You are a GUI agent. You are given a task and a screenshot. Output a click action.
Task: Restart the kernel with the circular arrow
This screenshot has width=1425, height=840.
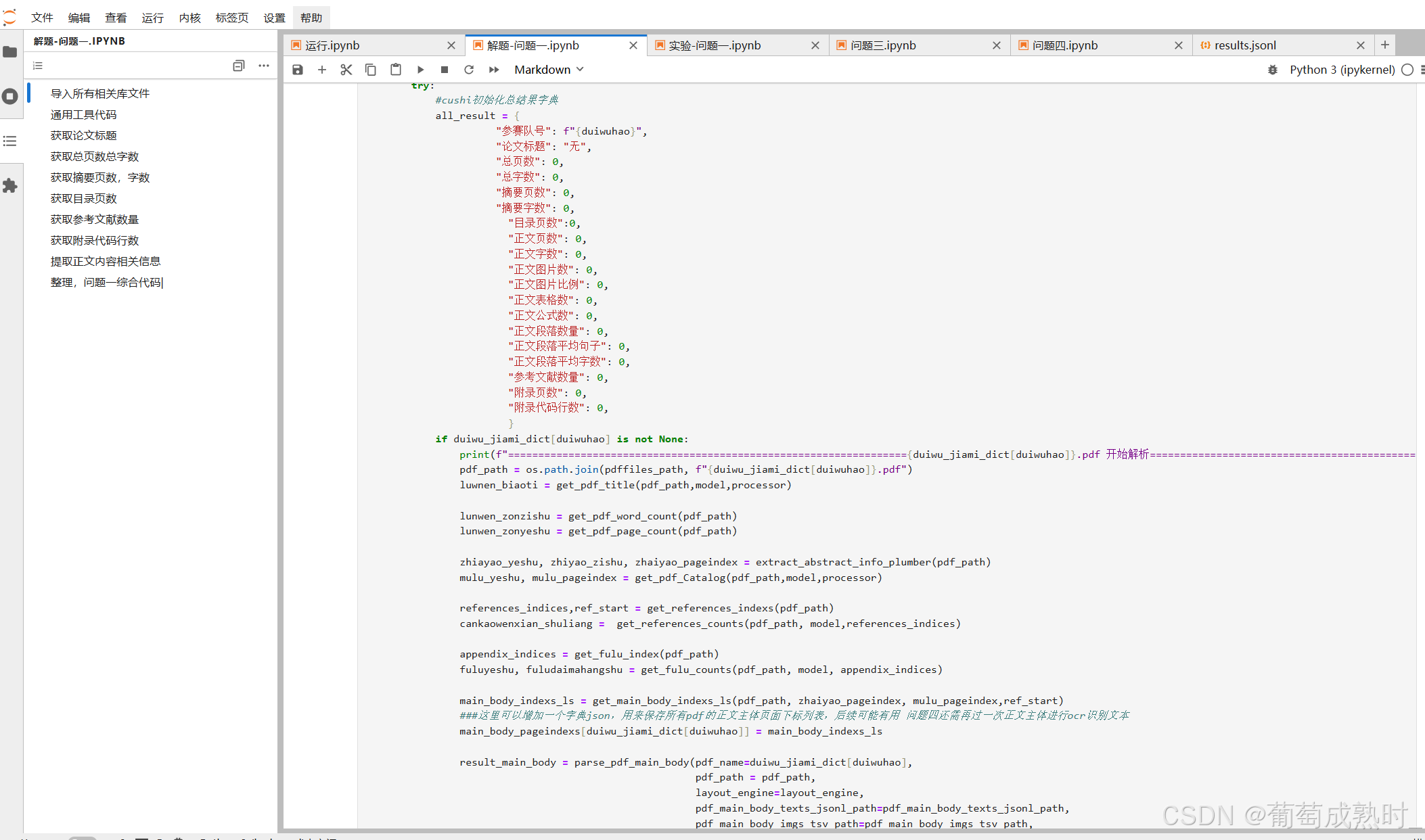(x=469, y=70)
